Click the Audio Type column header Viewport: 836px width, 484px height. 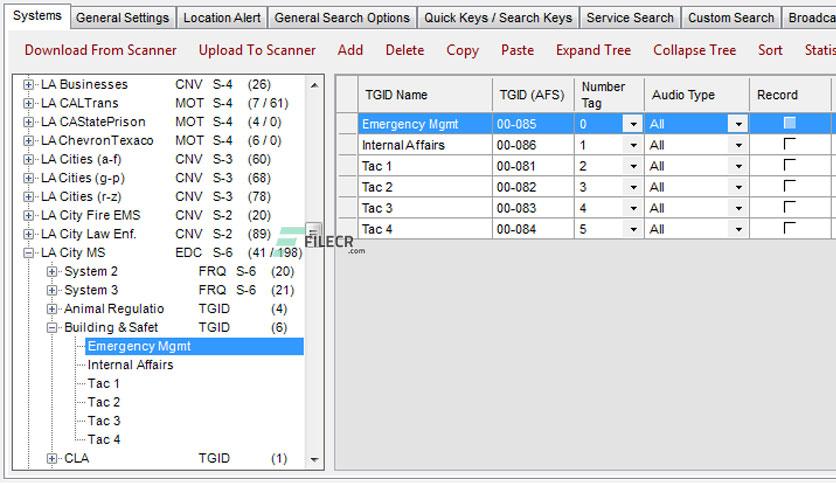[696, 95]
